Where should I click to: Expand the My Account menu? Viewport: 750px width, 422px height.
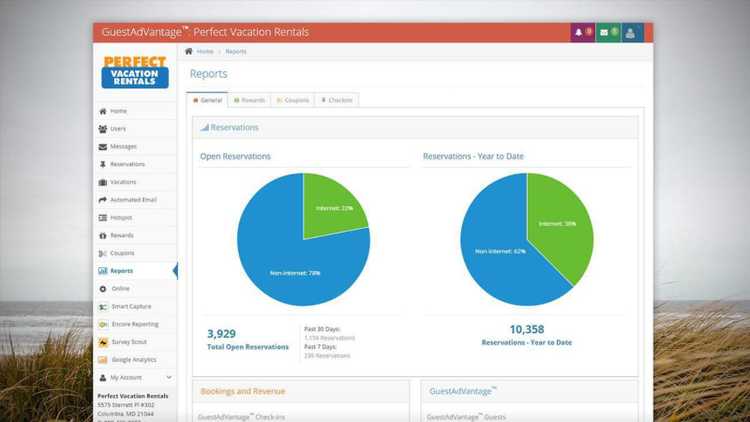[134, 377]
